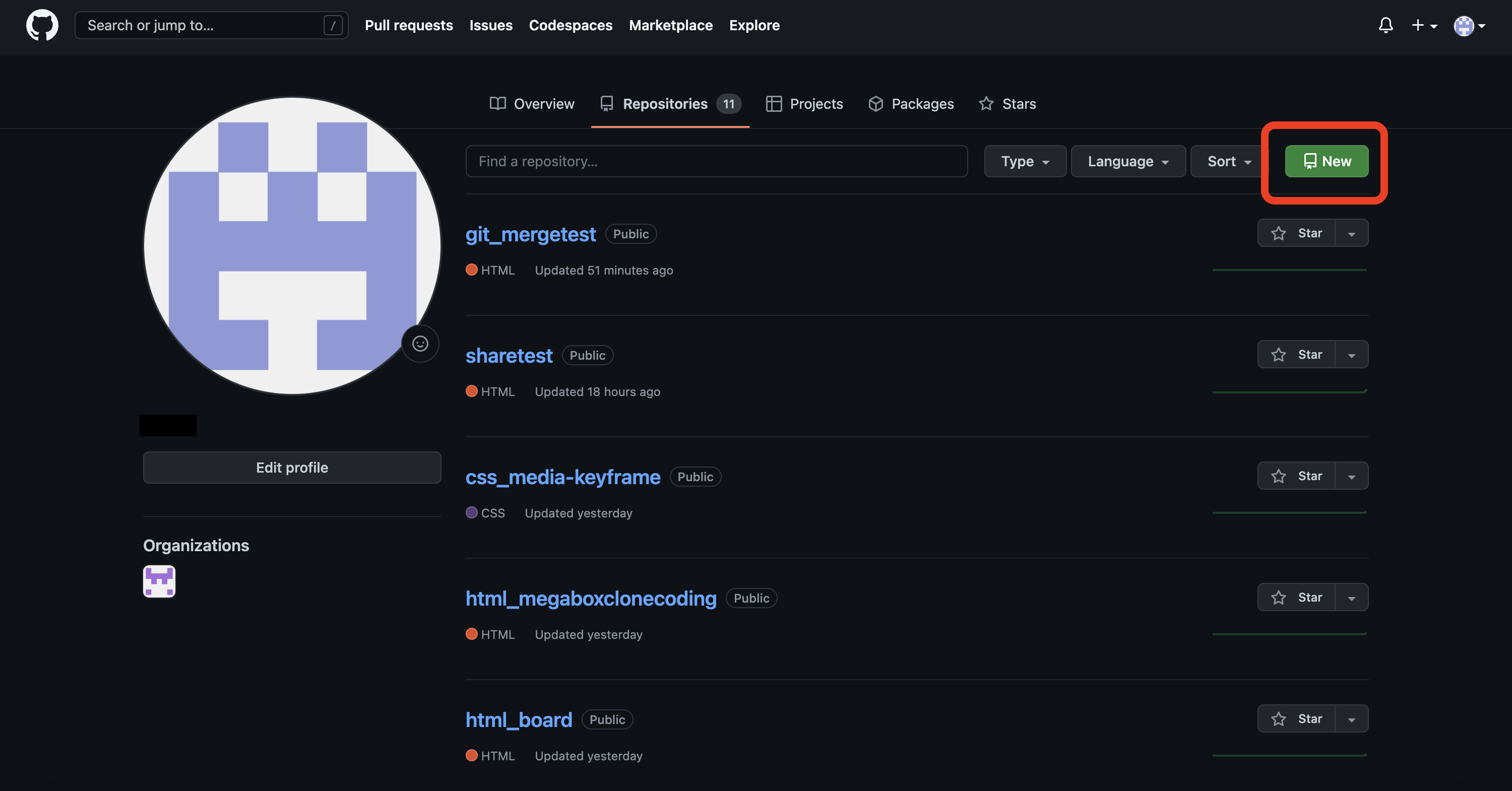Star the css_media-keyframe repository
The width and height of the screenshot is (1512, 791).
coord(1296,476)
